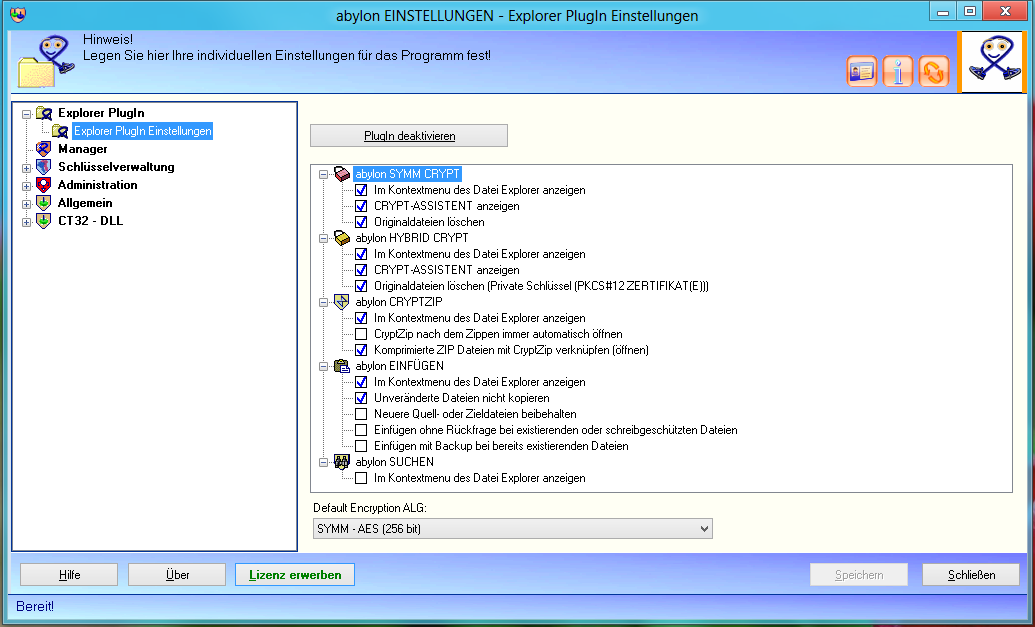
Task: Select the Manager tree item label
Action: [83, 149]
